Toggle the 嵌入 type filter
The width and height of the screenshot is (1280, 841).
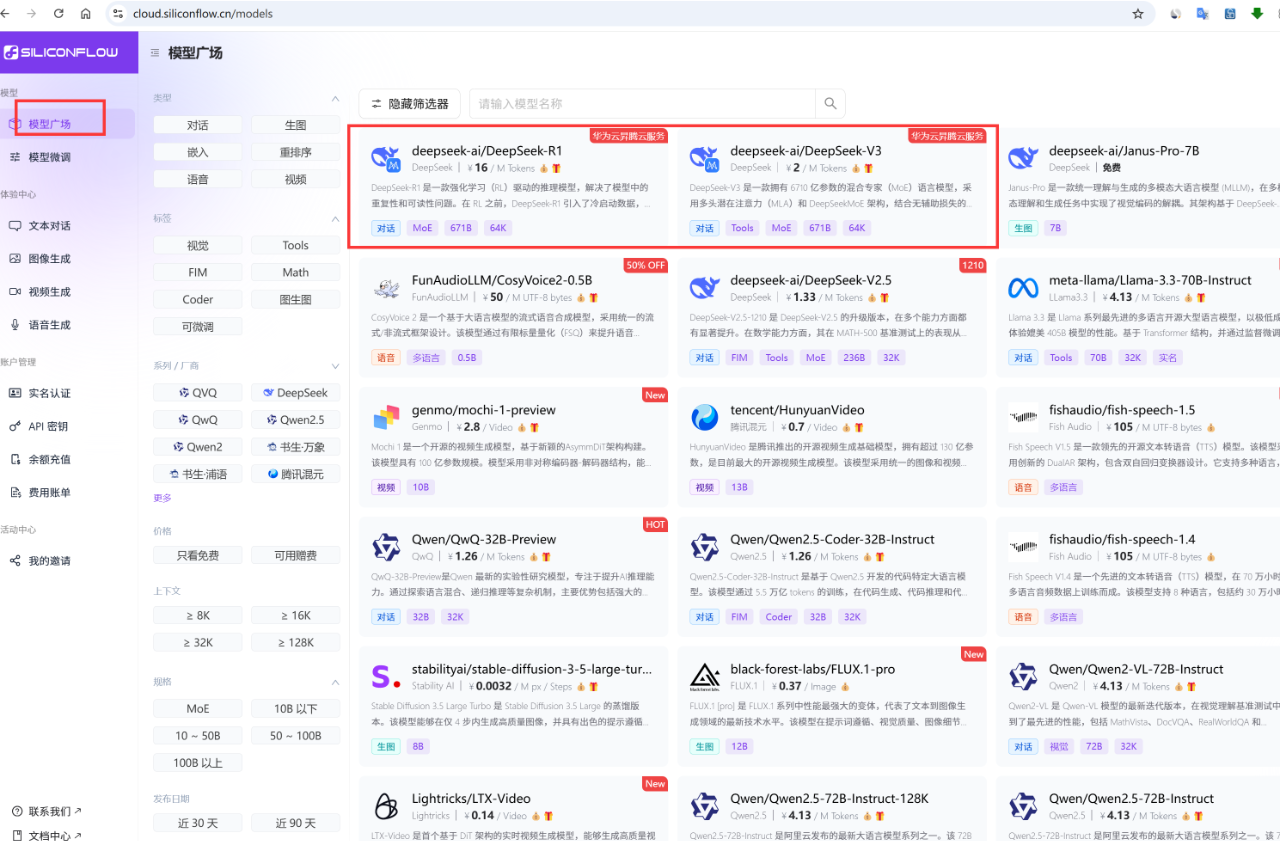198,152
